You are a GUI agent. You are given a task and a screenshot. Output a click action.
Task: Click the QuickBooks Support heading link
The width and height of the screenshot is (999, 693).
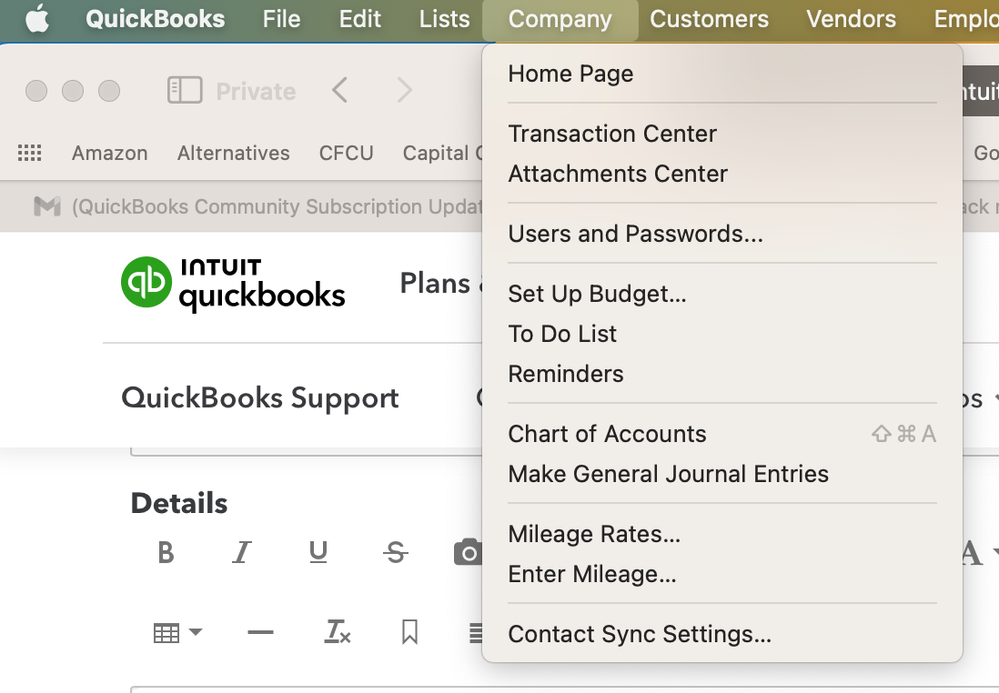[260, 398]
